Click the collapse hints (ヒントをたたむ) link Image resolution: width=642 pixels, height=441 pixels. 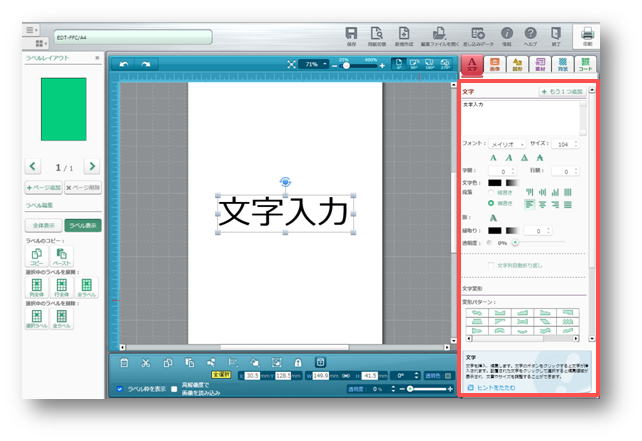click(x=492, y=387)
